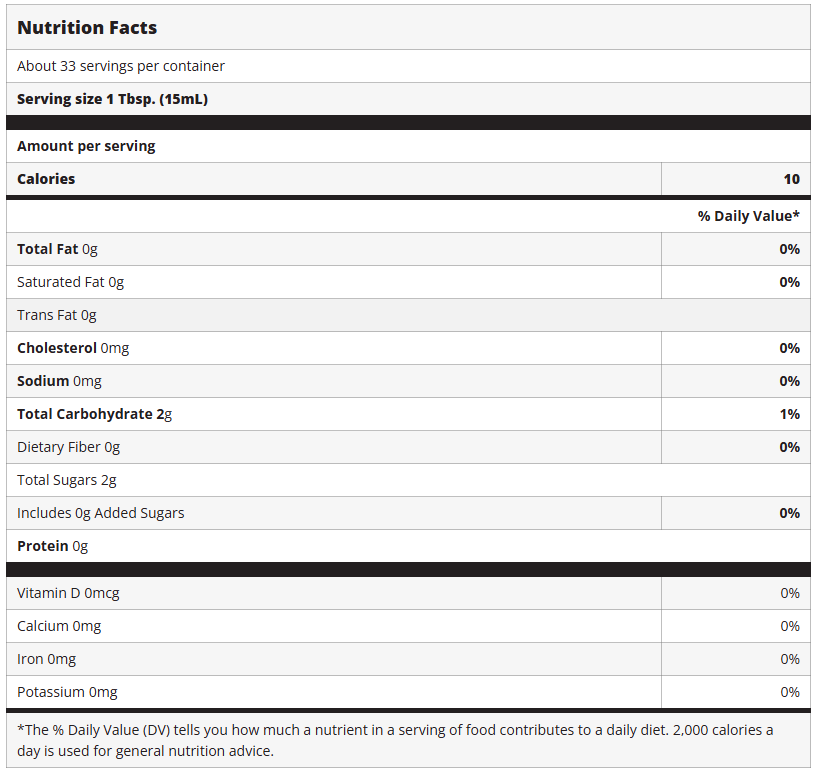This screenshot has height=772, width=815.
Task: Click the Protein 0g label
Action: point(52,546)
